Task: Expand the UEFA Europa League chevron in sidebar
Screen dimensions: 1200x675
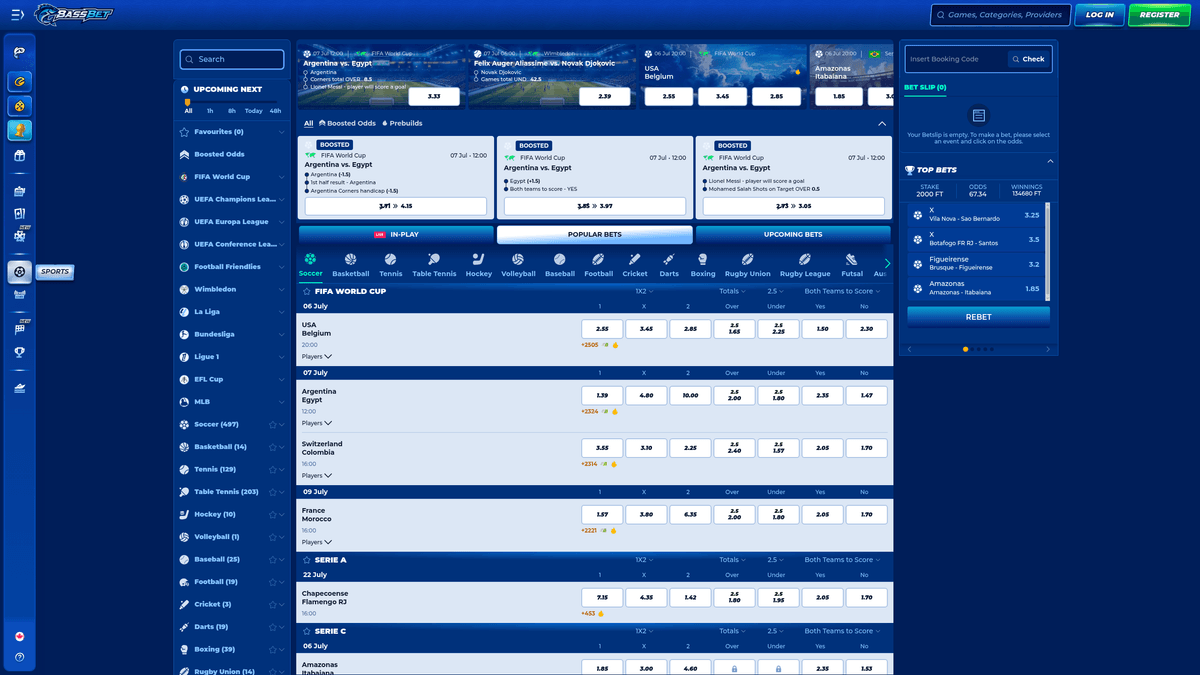Action: click(x=282, y=222)
